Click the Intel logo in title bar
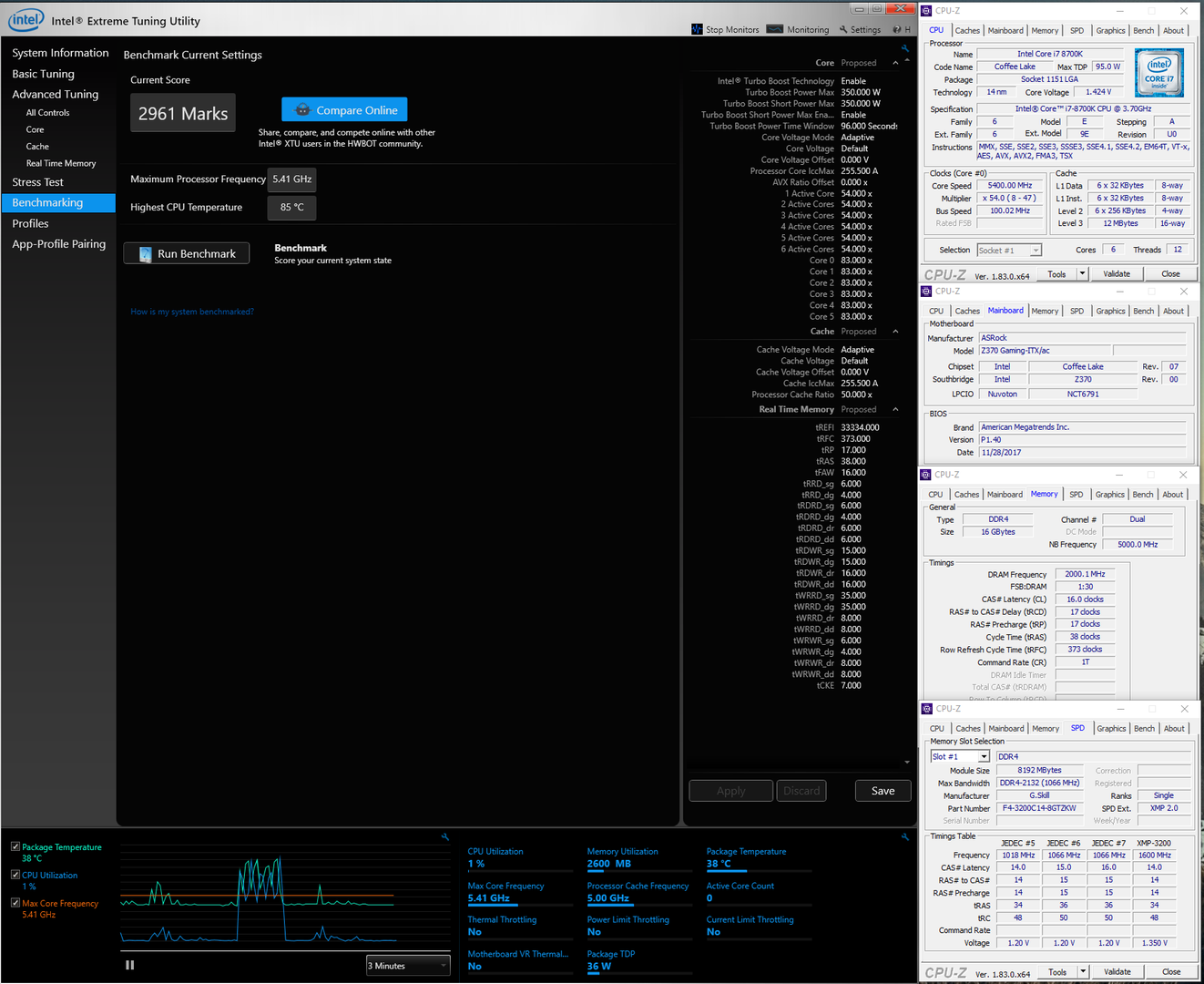The height and width of the screenshot is (984, 1204). pyautogui.click(x=26, y=20)
